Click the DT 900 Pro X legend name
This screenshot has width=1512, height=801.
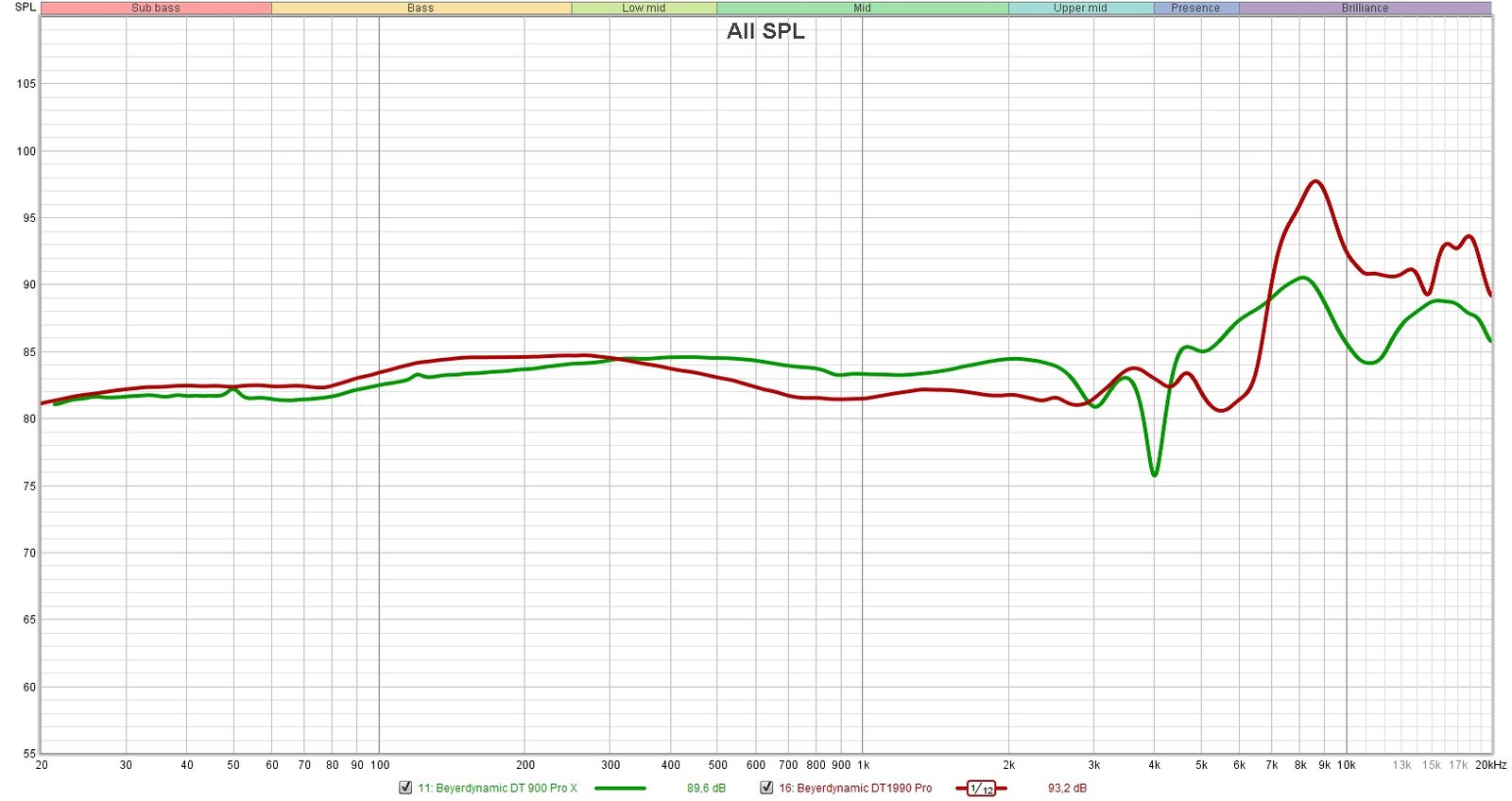(x=497, y=788)
